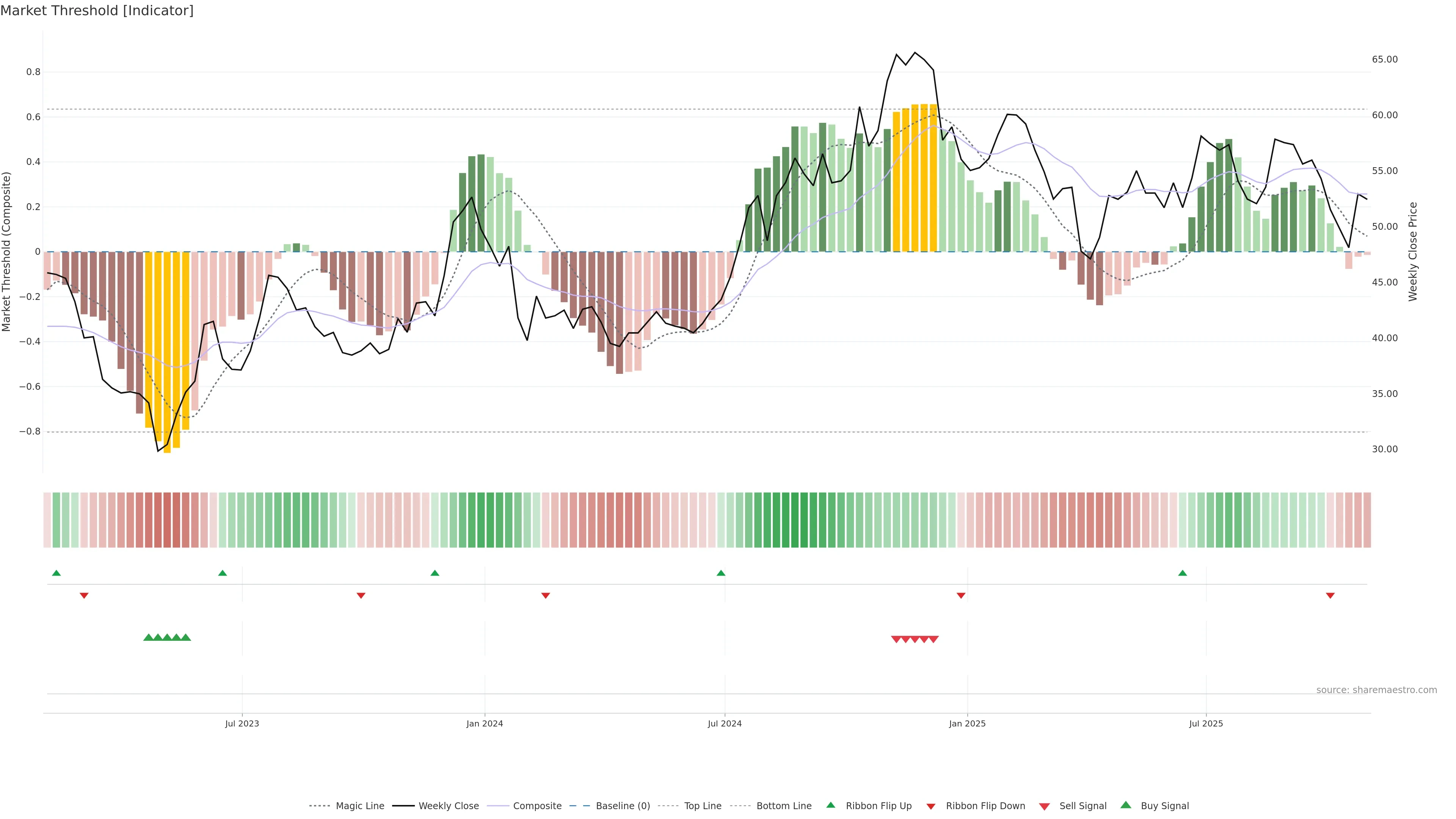Click the rightmost red ribbon flip down marker
The width and height of the screenshot is (1456, 819).
(1330, 596)
